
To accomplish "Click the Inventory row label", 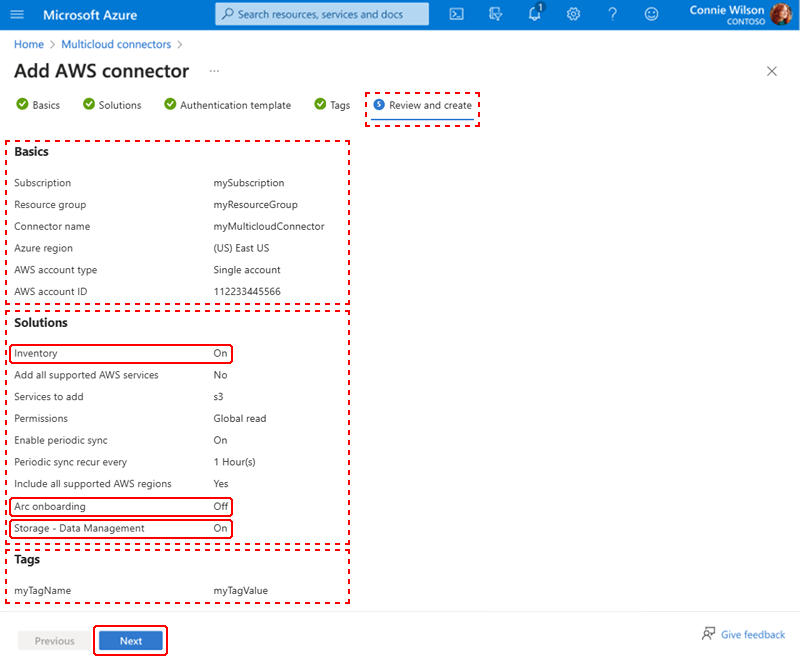I will tap(36, 353).
